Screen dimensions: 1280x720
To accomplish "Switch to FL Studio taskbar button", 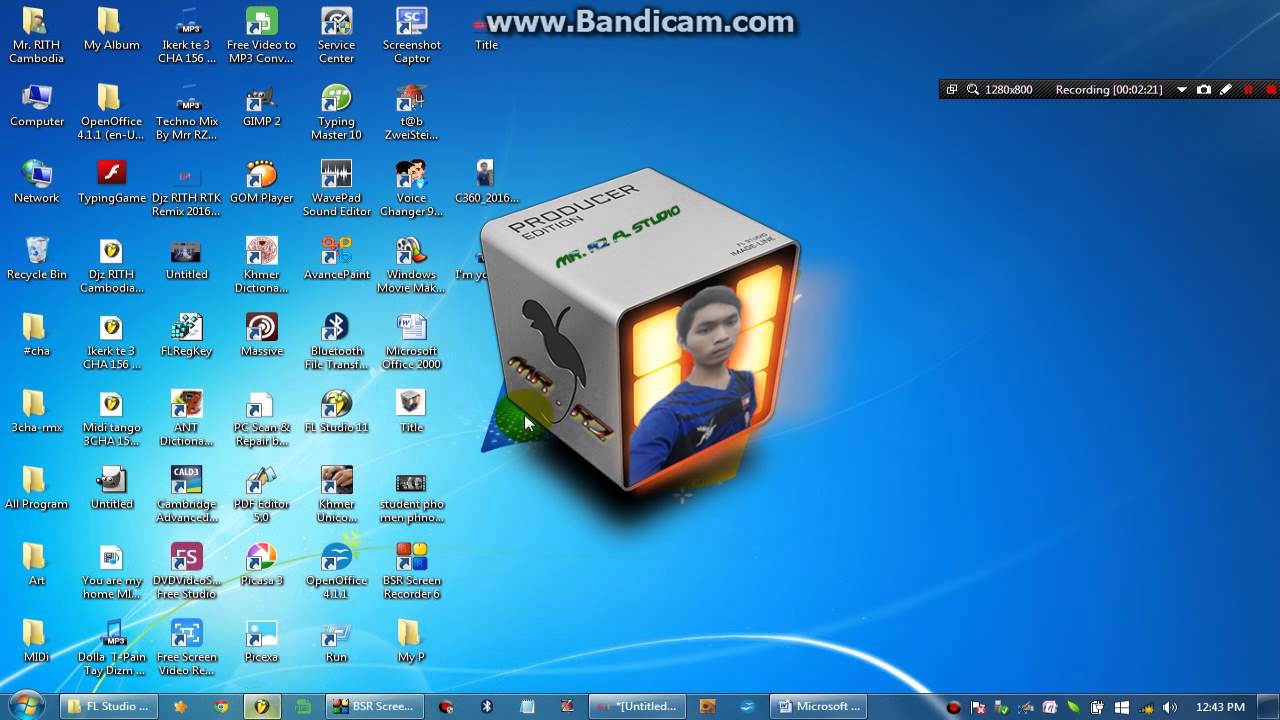I will click(x=109, y=706).
